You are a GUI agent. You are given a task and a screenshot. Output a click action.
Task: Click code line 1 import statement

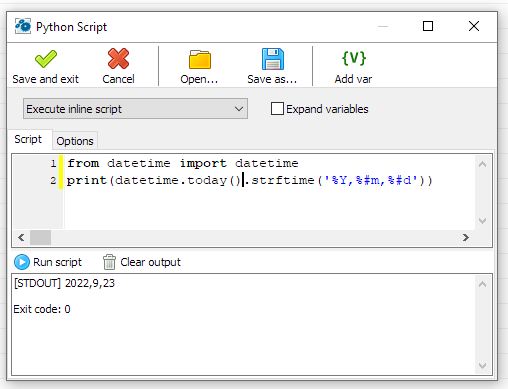(183, 163)
